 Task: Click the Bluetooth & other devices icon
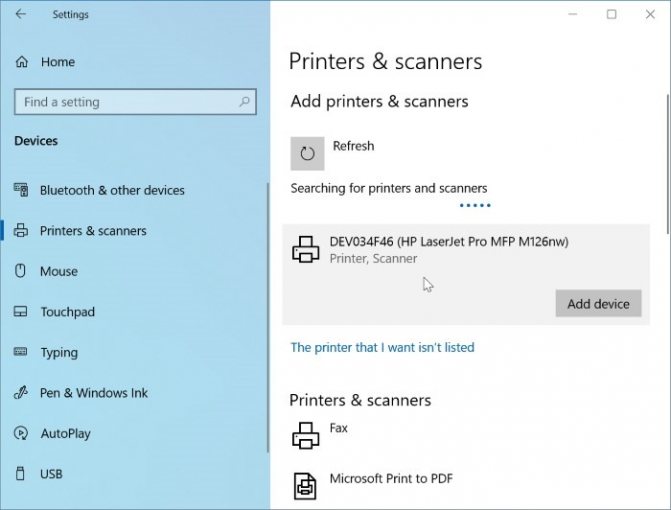coord(21,190)
